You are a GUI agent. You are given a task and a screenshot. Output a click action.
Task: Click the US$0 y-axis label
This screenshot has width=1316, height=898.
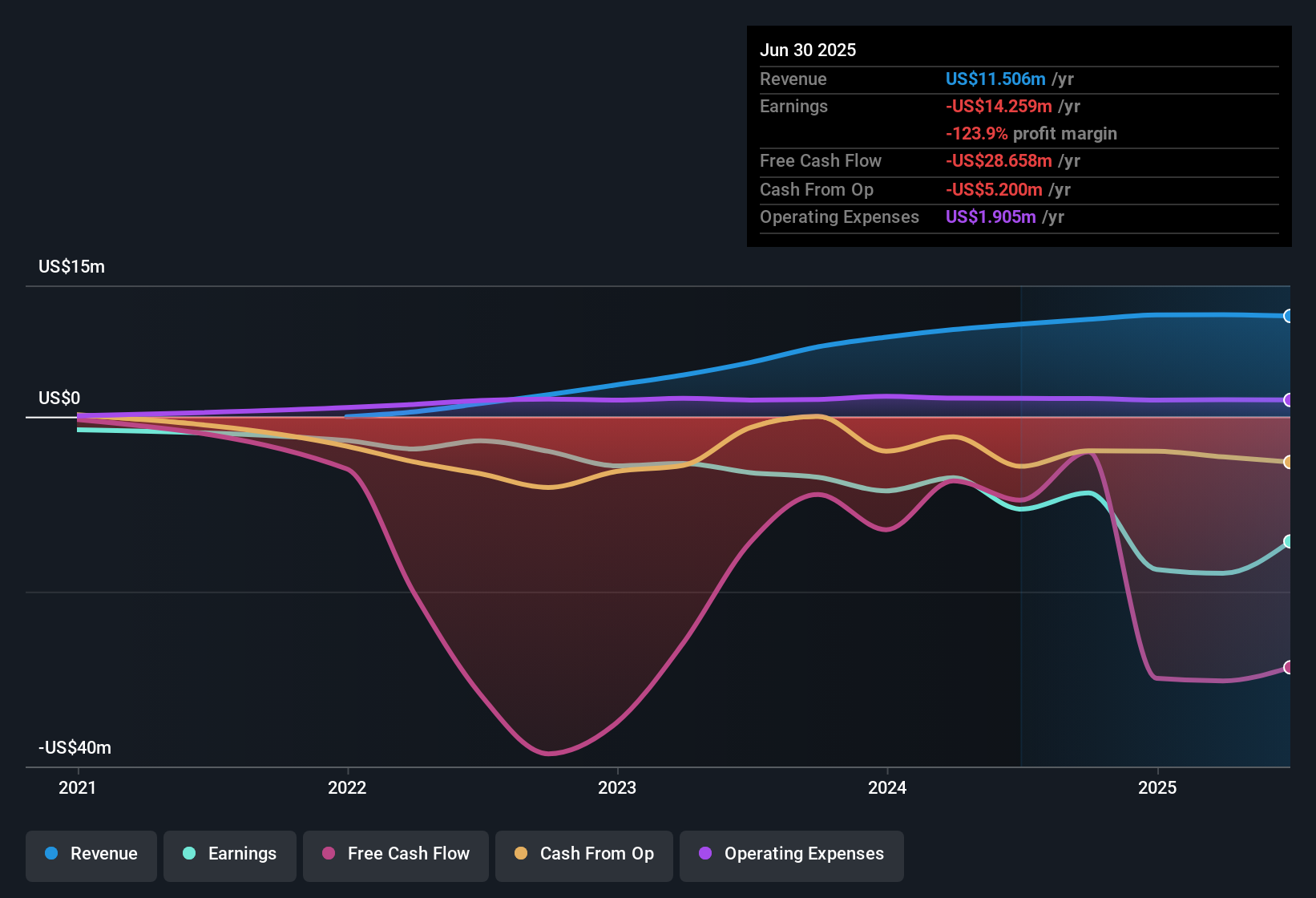(x=59, y=398)
